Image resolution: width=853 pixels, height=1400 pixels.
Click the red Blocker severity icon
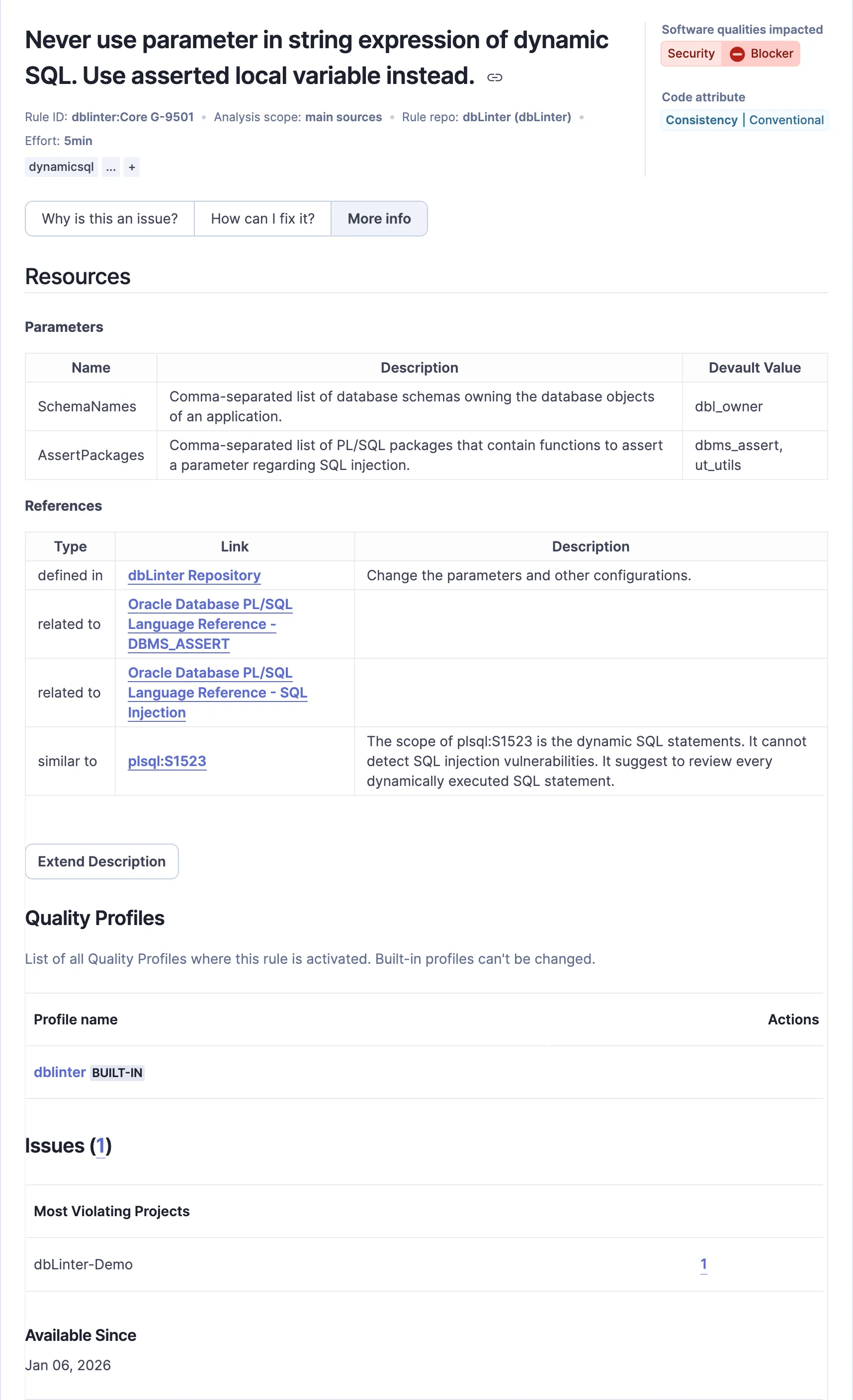737,54
